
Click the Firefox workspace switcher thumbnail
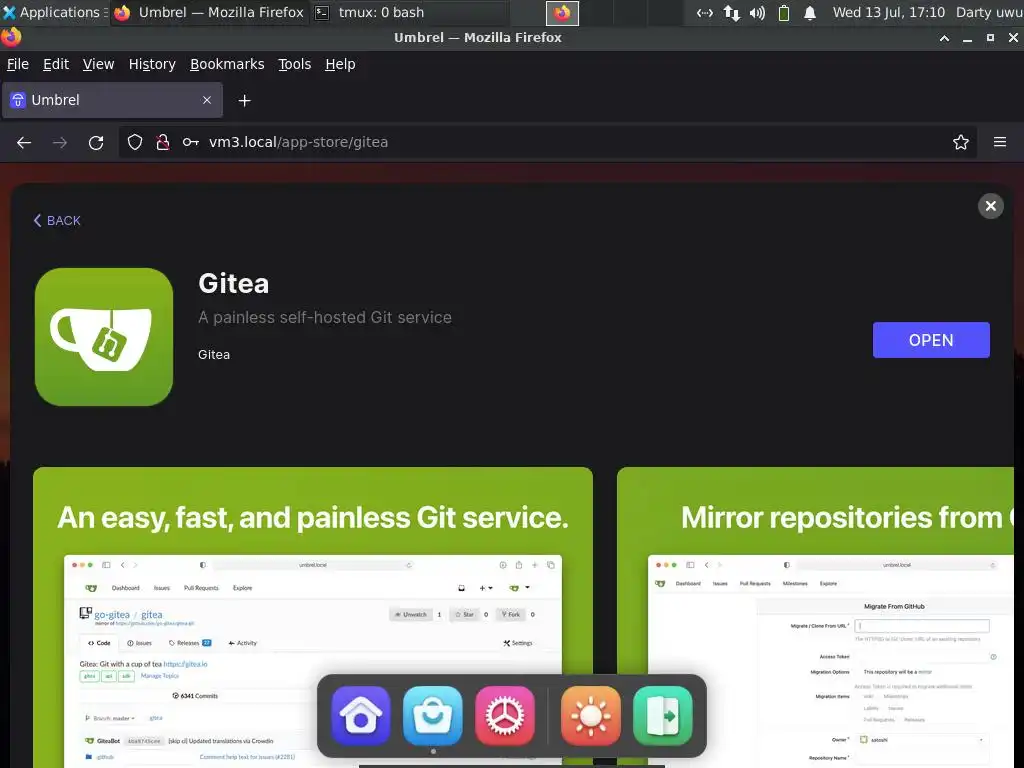pos(562,13)
